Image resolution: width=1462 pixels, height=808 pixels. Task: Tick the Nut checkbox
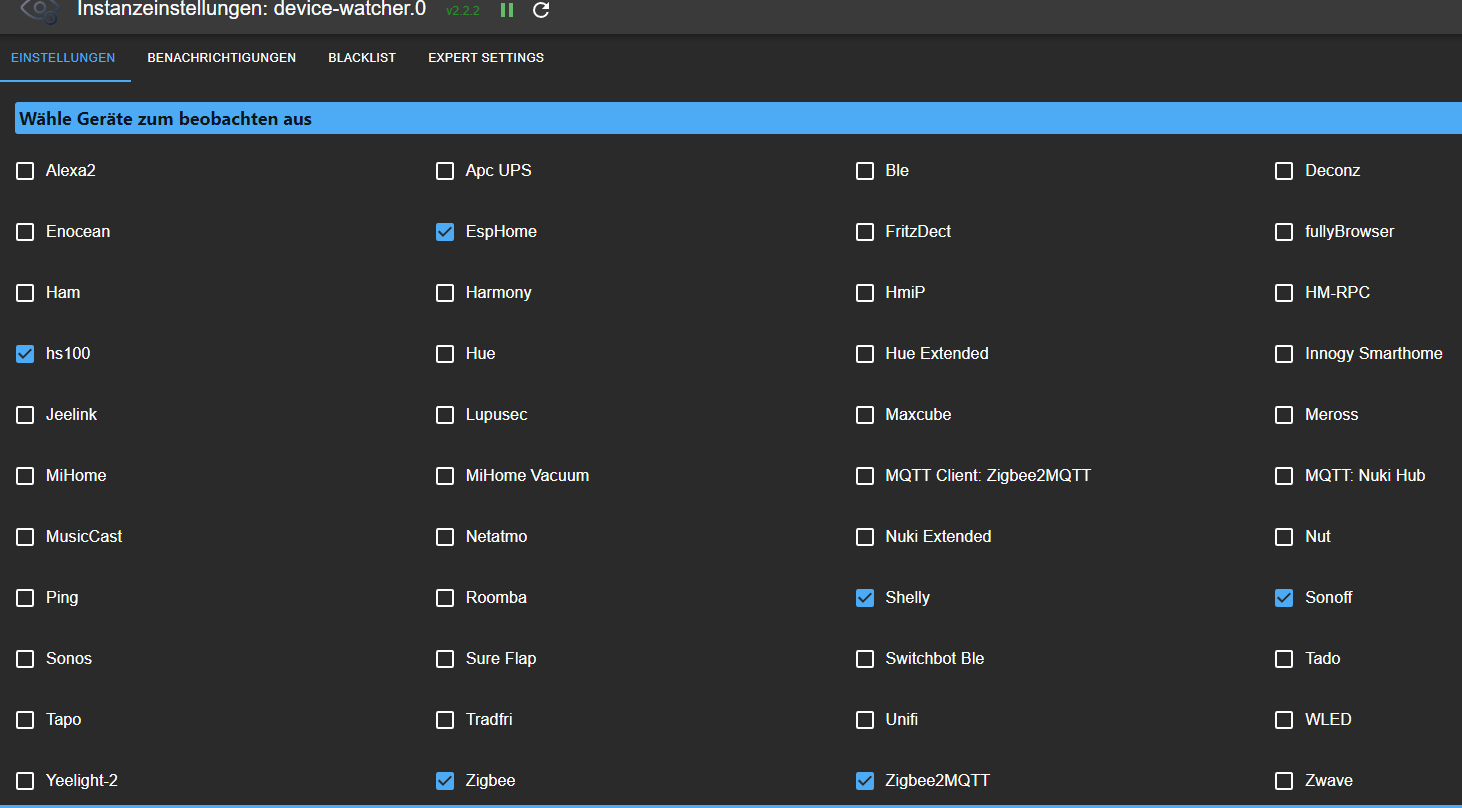click(1284, 537)
